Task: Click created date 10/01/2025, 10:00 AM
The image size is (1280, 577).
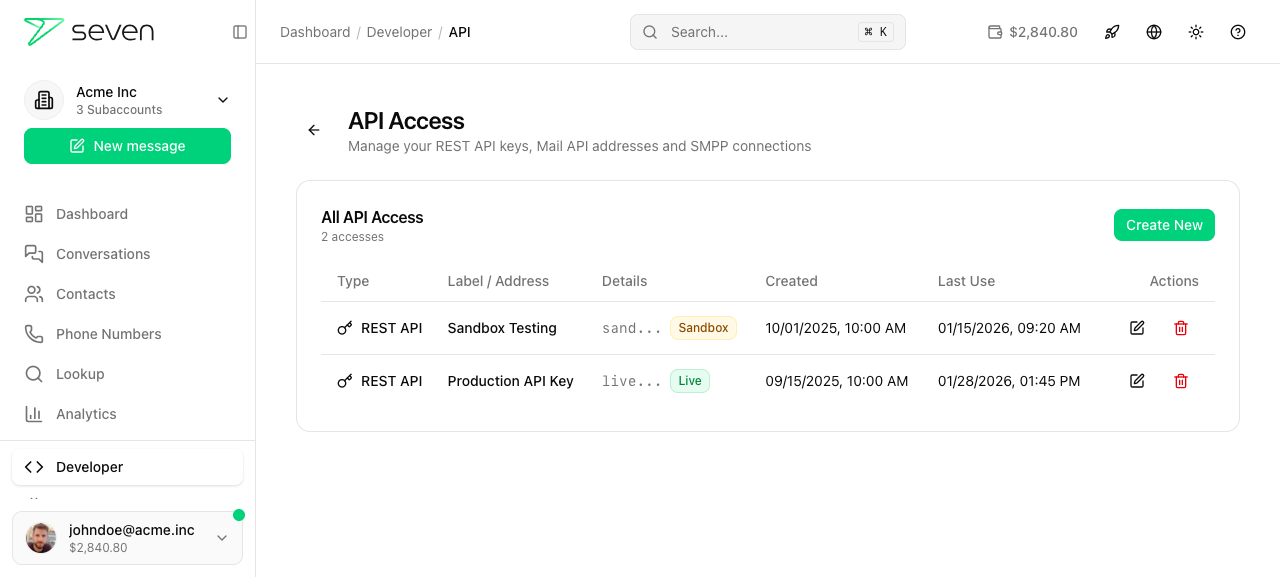Action: [836, 328]
